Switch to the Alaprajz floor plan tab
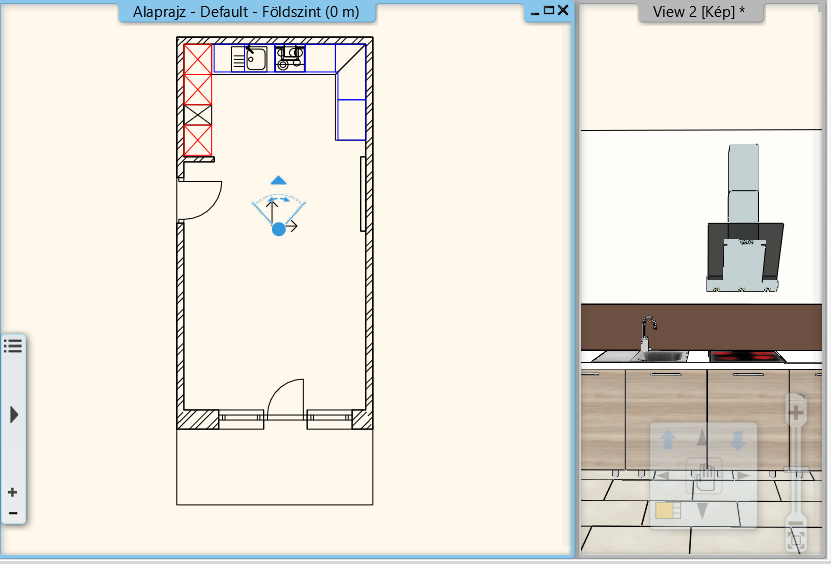 click(246, 12)
